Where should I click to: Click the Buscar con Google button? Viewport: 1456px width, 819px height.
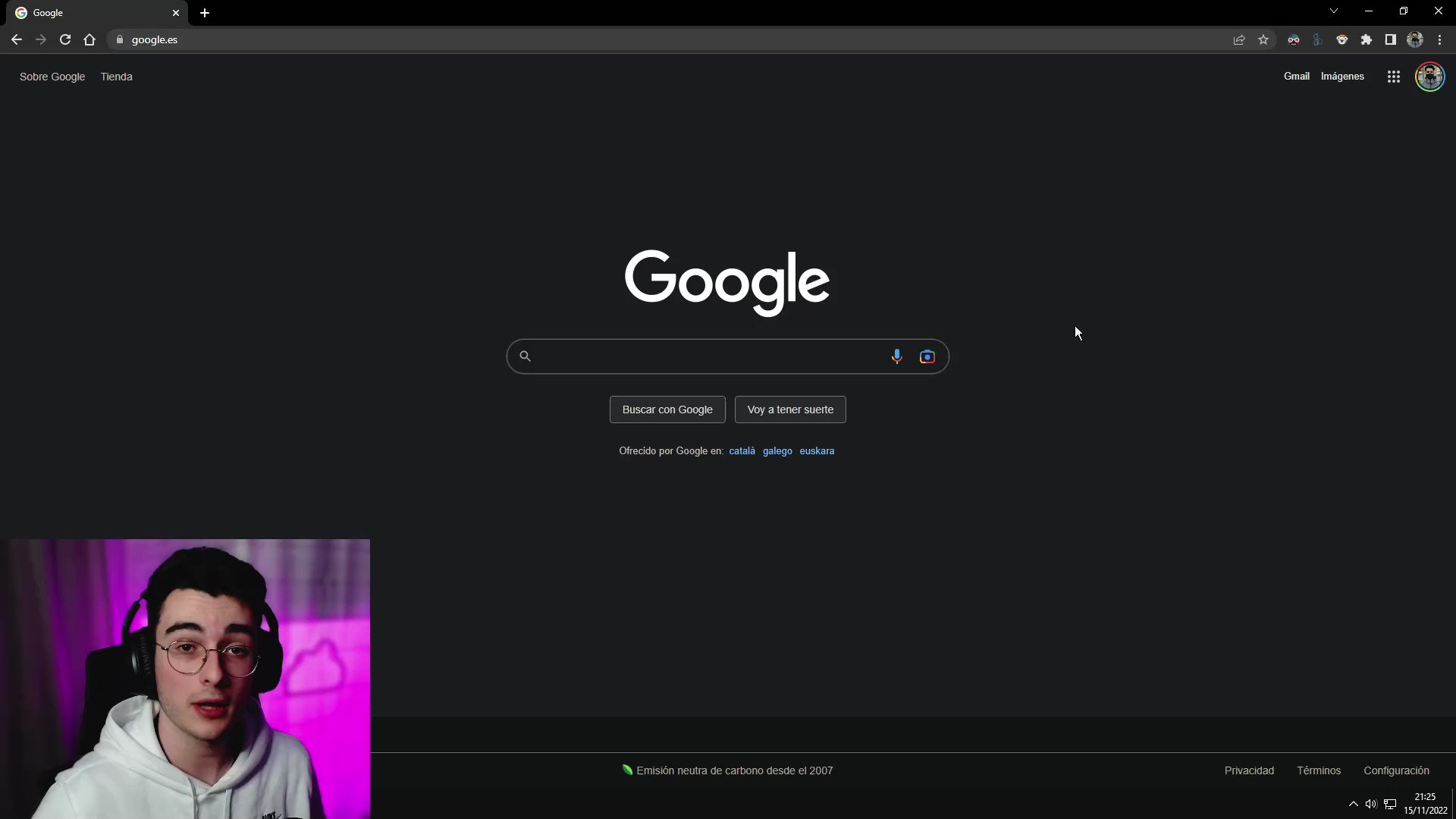[x=667, y=409]
